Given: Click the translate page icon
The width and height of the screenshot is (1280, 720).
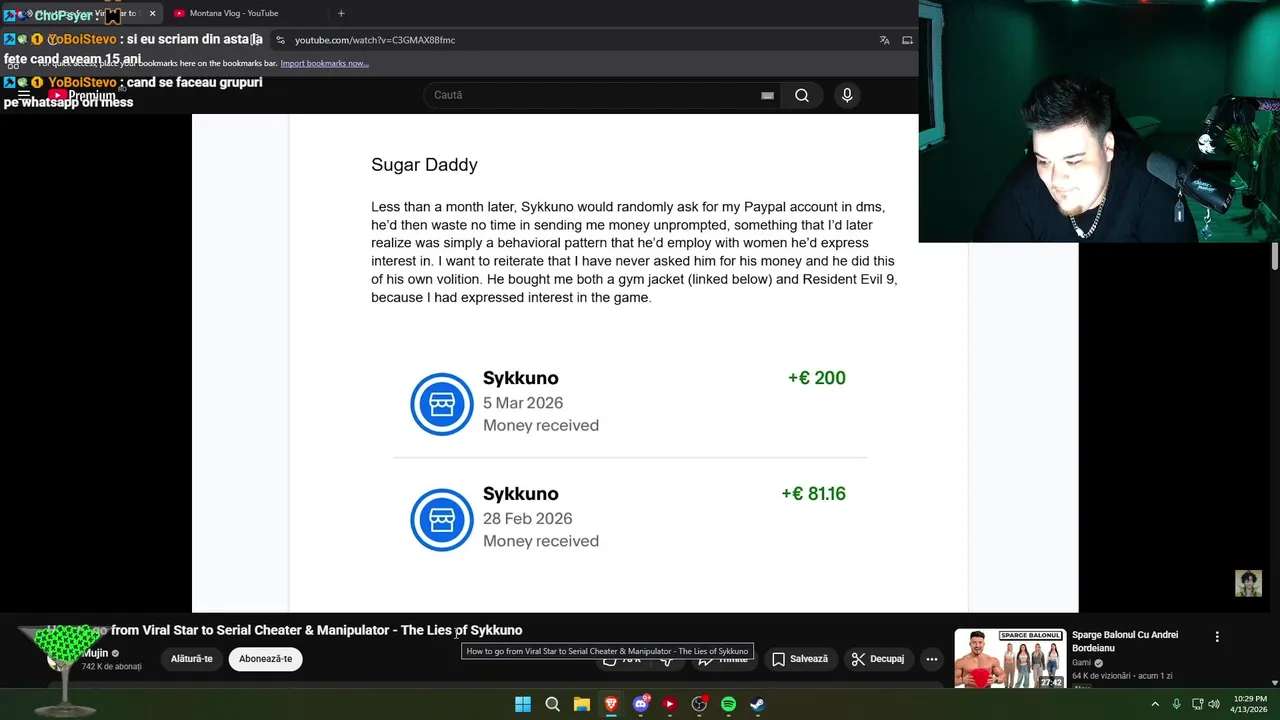Looking at the screenshot, I should point(884,40).
